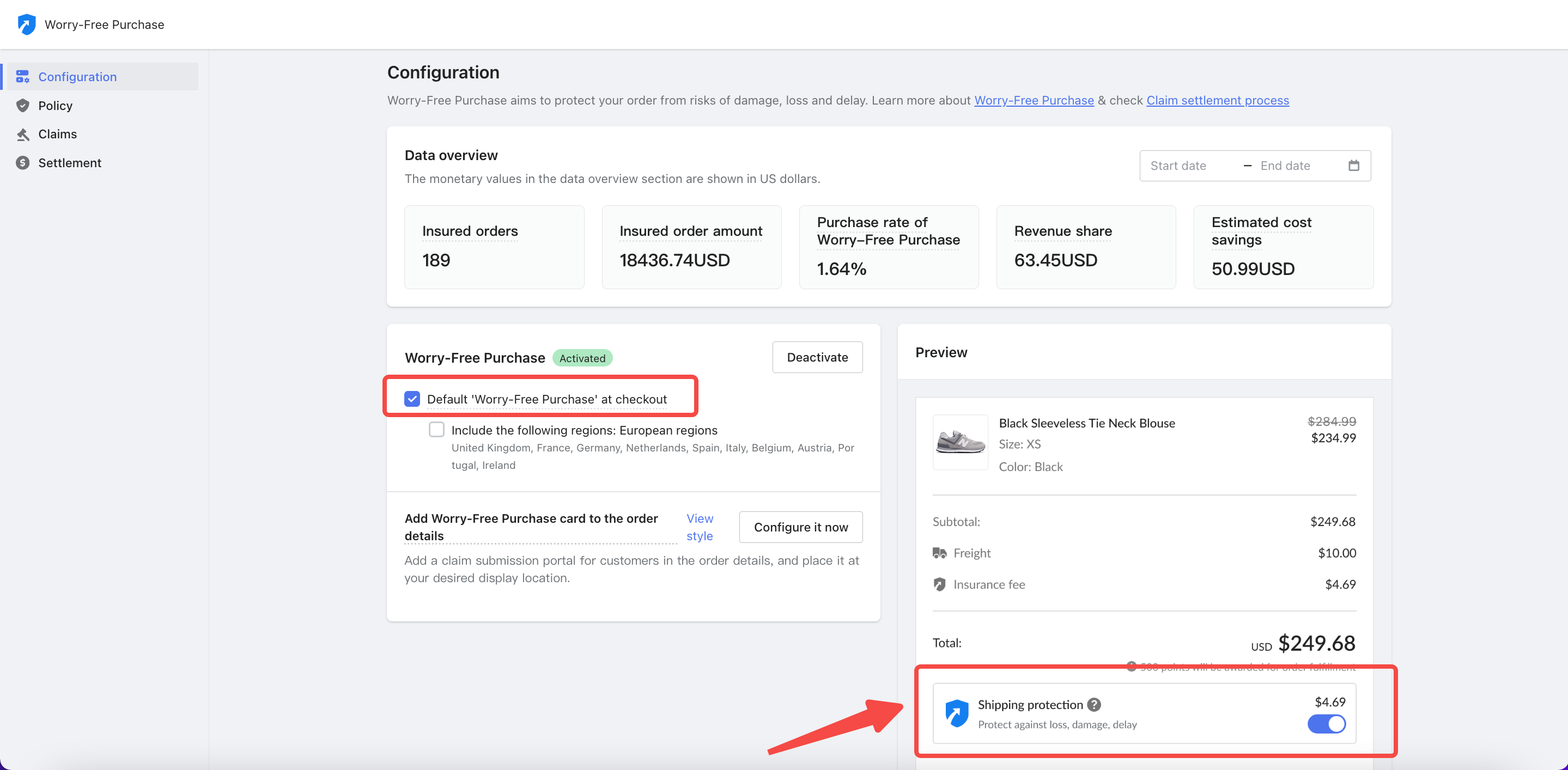Click the struck-through $284.99 price
The height and width of the screenshot is (770, 1568).
point(1332,421)
